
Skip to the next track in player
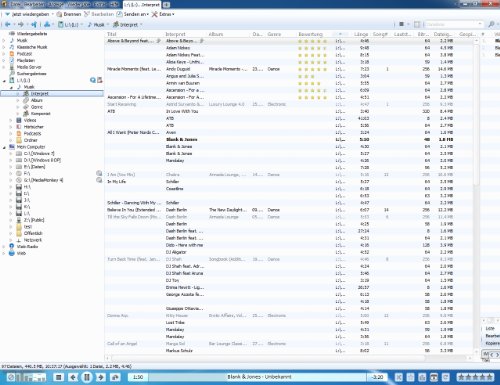[x=101, y=377]
